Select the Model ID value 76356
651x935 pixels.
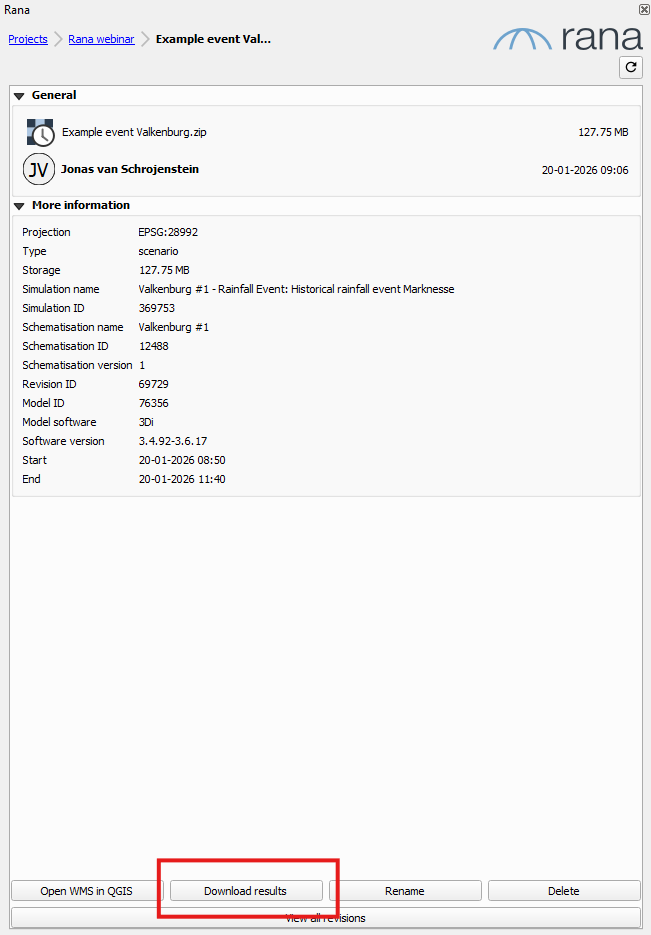(154, 404)
